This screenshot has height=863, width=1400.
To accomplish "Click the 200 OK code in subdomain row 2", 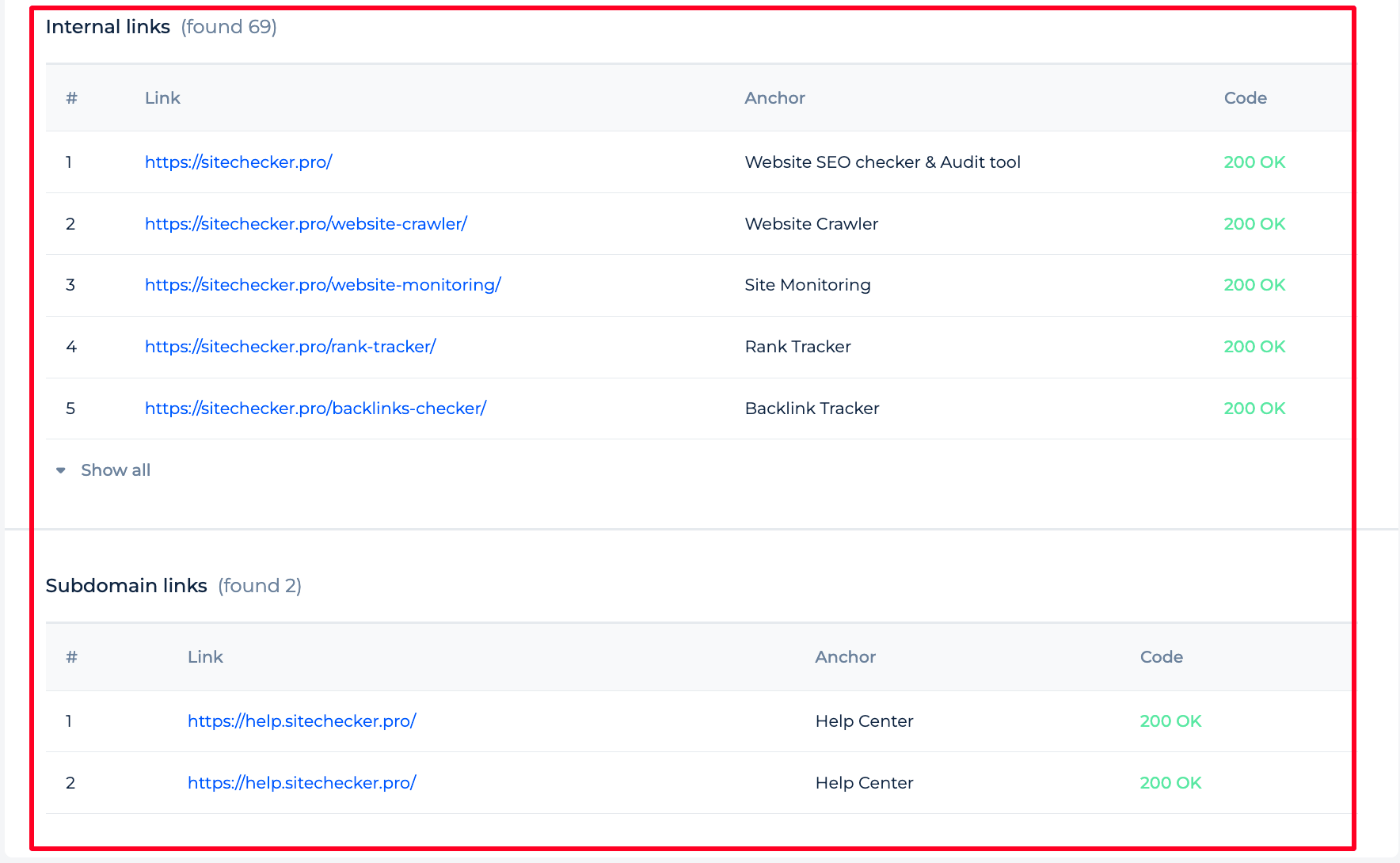I will click(x=1170, y=783).
